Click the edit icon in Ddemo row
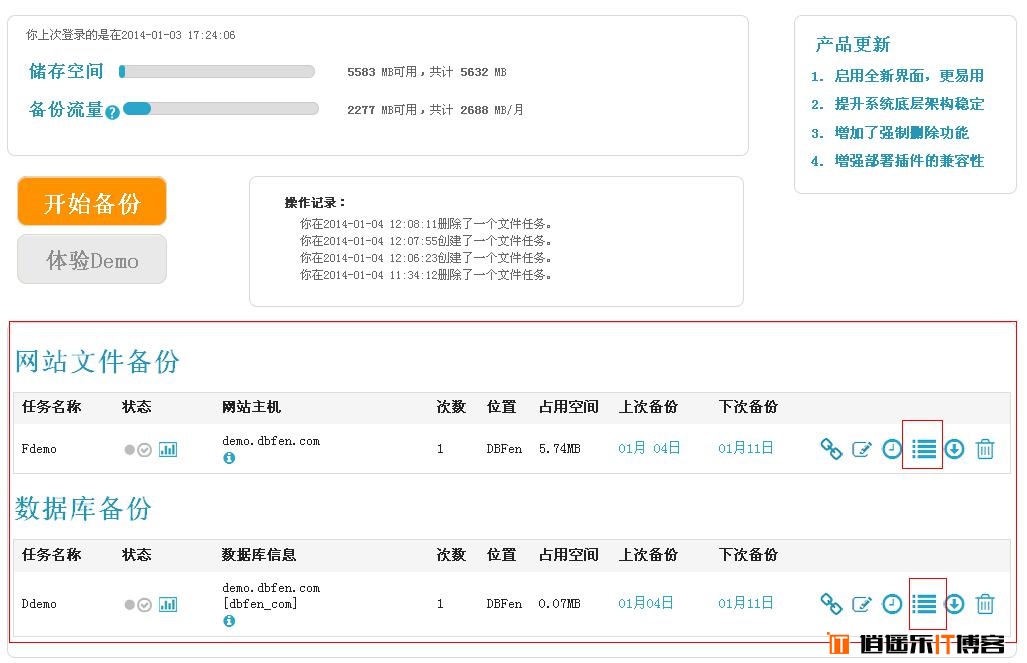1027x663 pixels. tap(861, 604)
